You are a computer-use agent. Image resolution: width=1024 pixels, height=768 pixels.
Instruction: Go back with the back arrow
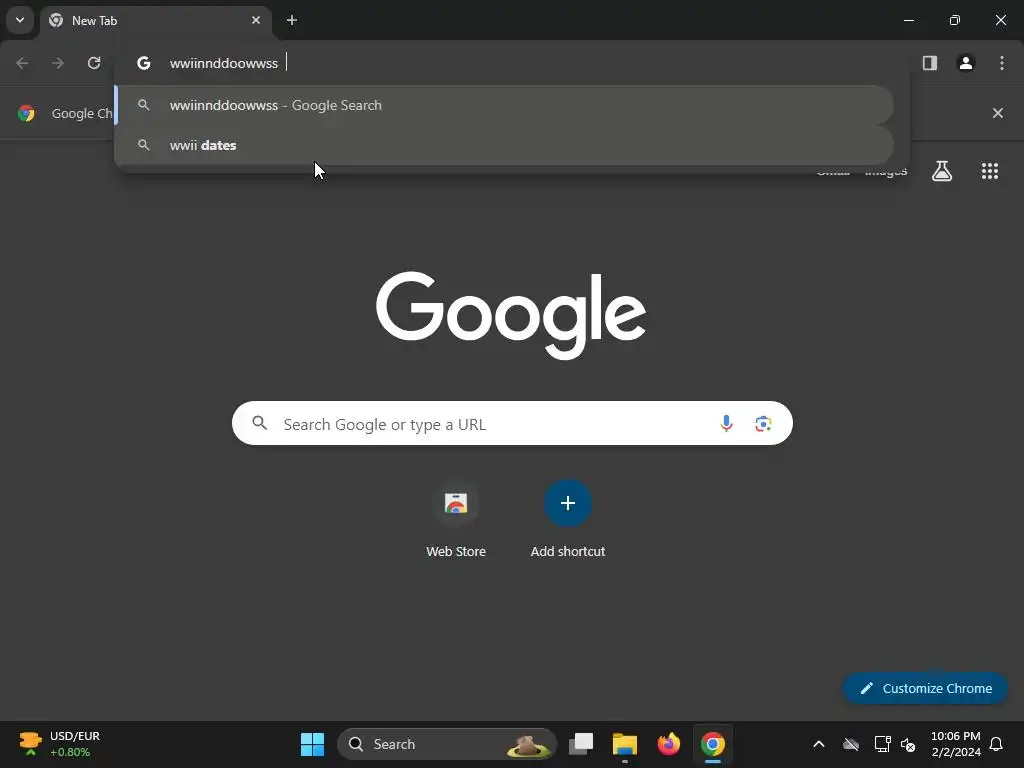pyautogui.click(x=22, y=63)
